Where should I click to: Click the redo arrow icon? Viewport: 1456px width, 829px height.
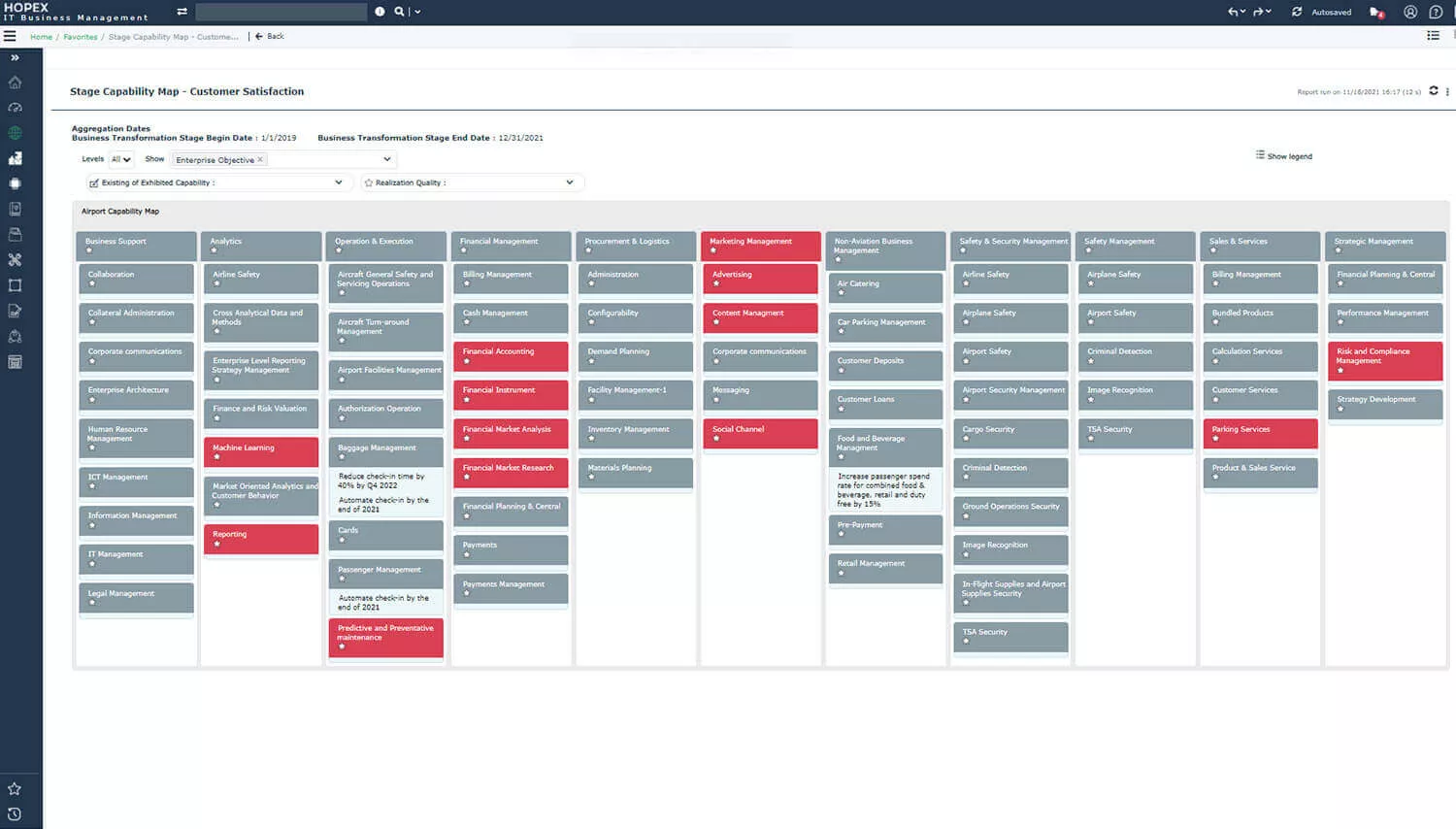tap(1258, 12)
